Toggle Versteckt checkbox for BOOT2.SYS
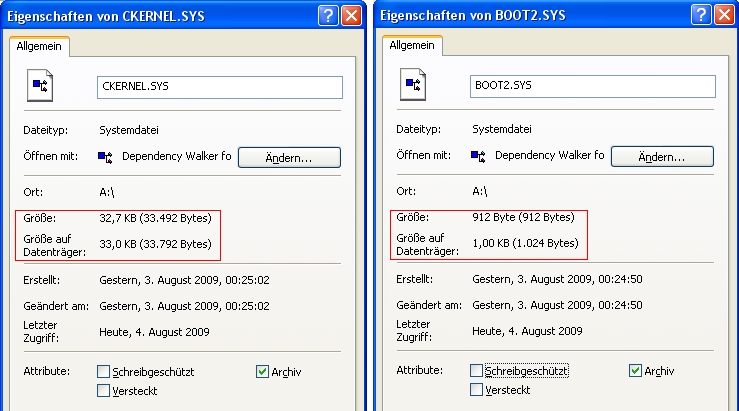 click(476, 389)
